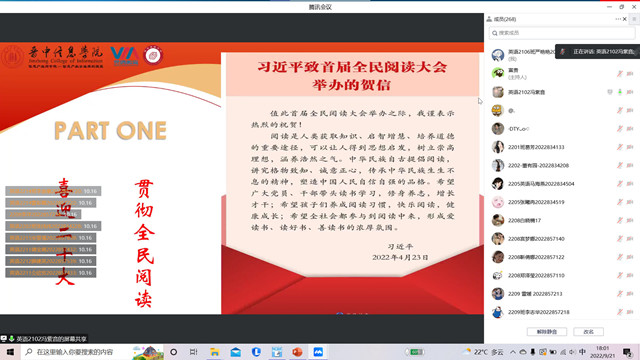Select member row 英语2106 marked (我)
640x360 pixels.
coord(562,55)
